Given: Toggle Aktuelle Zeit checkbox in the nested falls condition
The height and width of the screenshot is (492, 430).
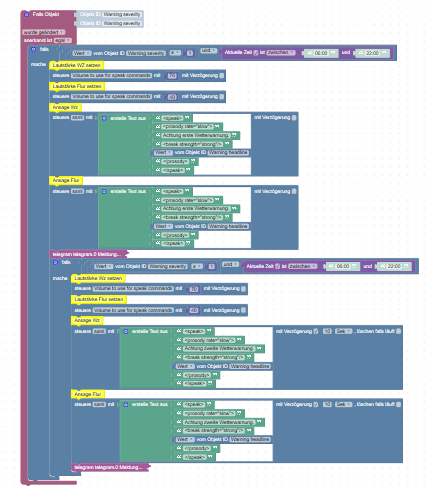Looking at the screenshot, I should tap(278, 266).
